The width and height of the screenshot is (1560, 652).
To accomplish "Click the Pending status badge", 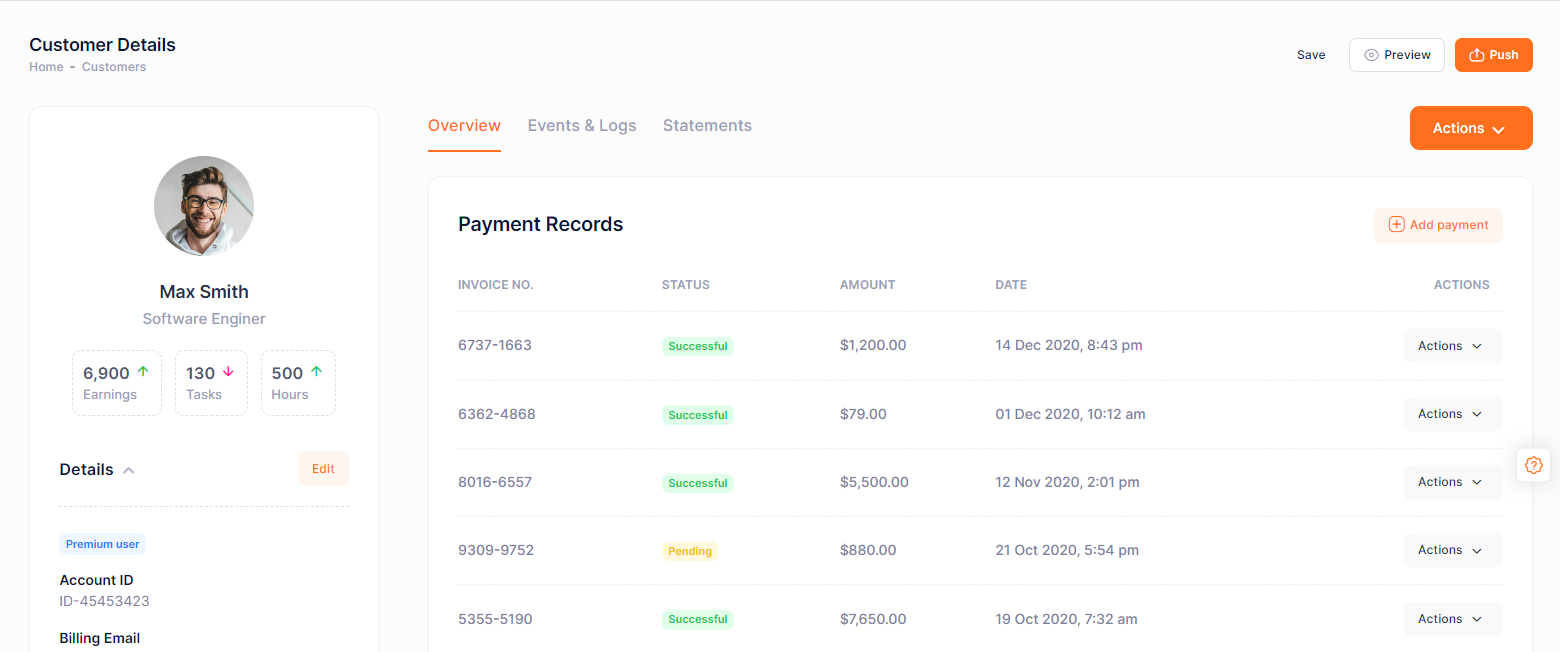I will click(690, 551).
